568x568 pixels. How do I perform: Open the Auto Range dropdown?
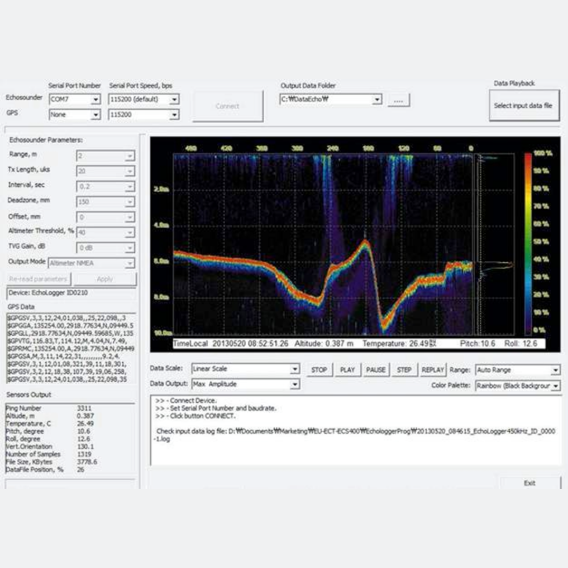518,370
